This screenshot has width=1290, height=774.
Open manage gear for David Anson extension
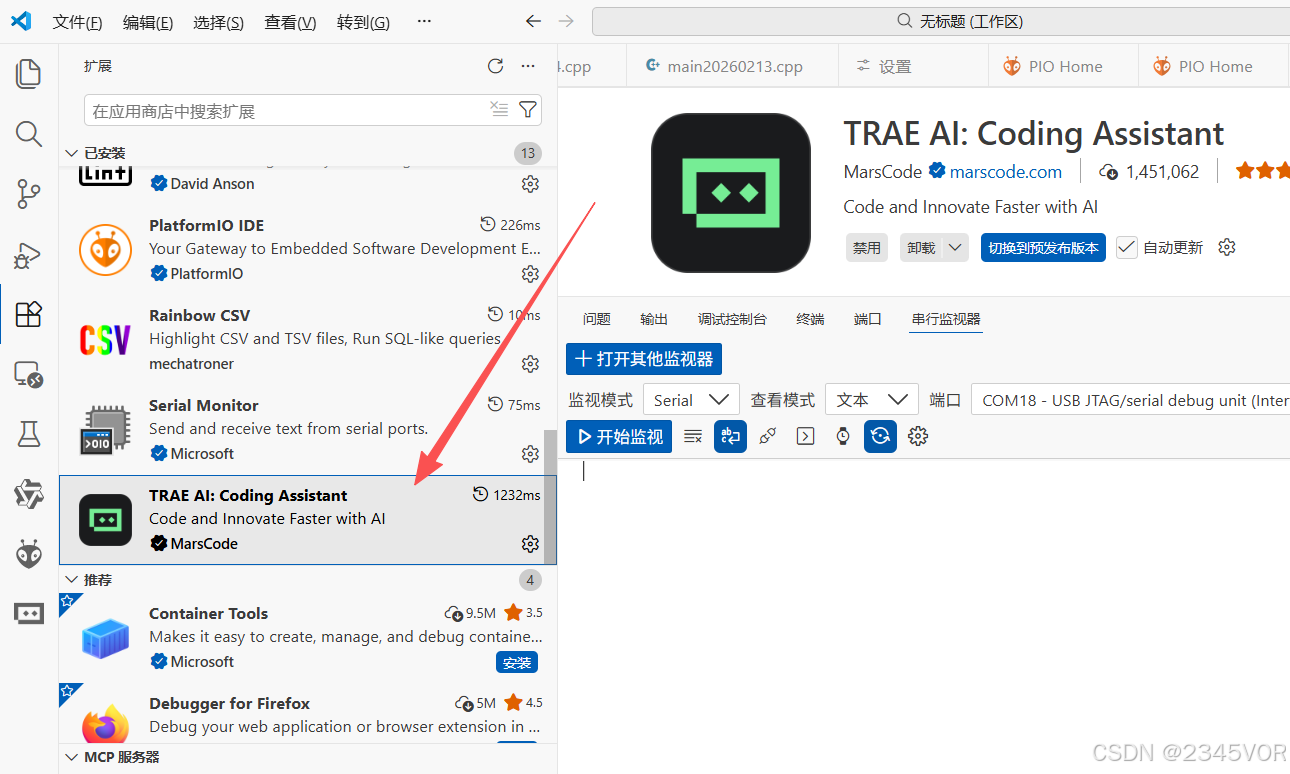(x=530, y=183)
